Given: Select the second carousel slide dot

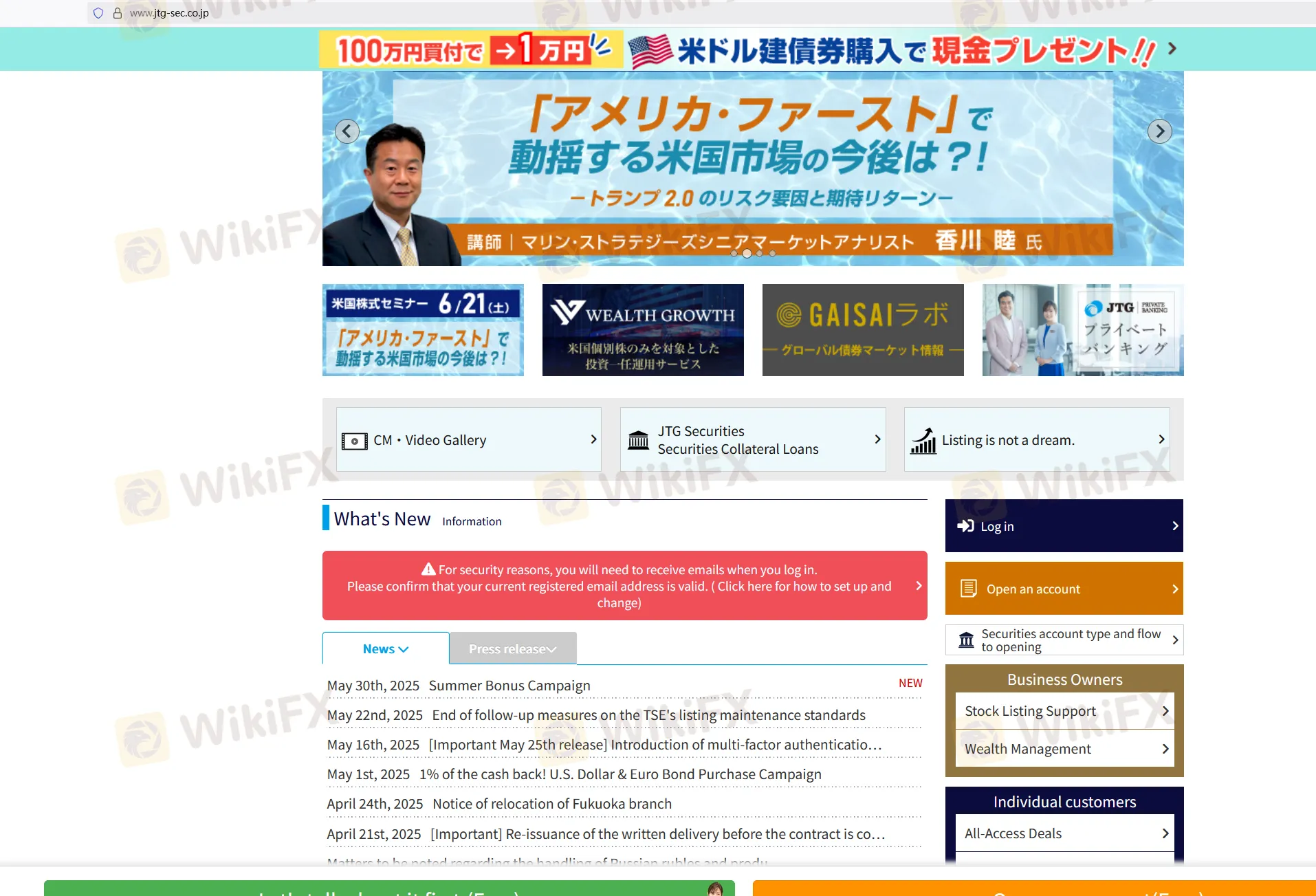Looking at the screenshot, I should [x=747, y=254].
